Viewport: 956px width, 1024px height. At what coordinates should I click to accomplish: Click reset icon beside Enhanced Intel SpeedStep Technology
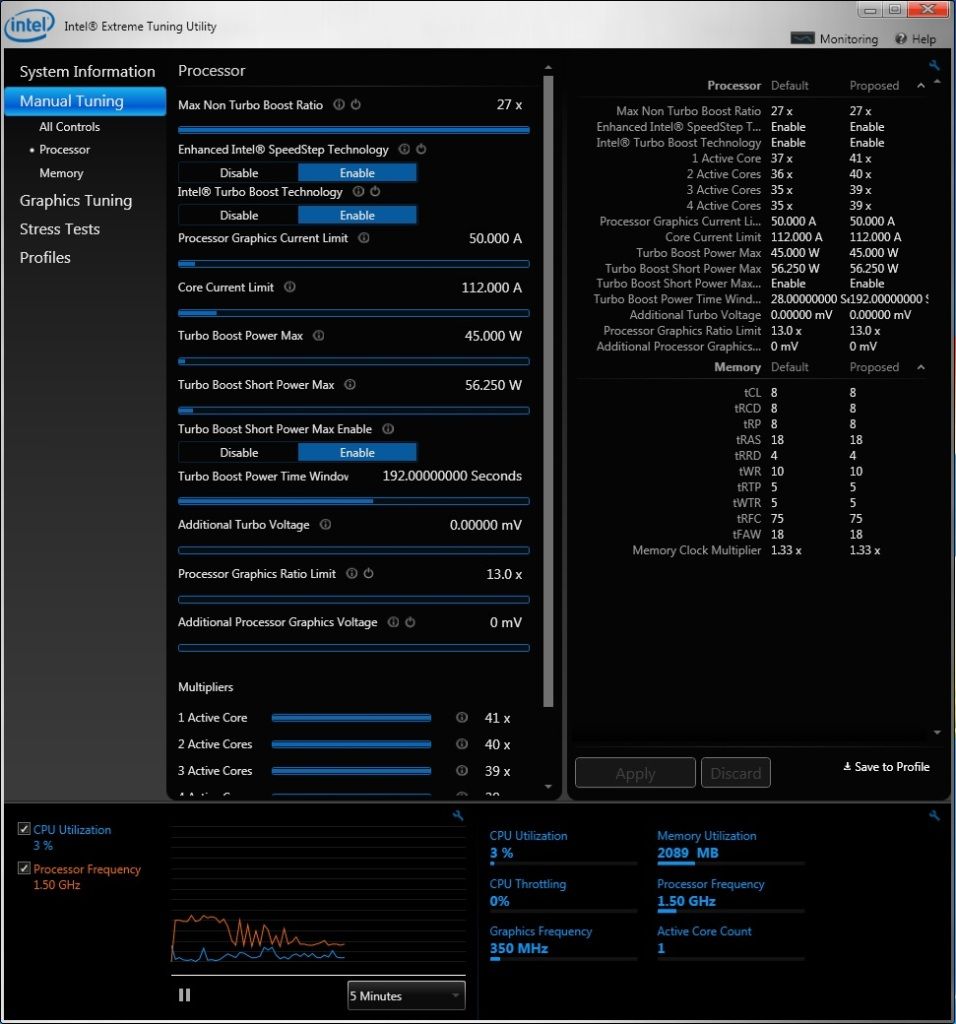pyautogui.click(x=421, y=150)
